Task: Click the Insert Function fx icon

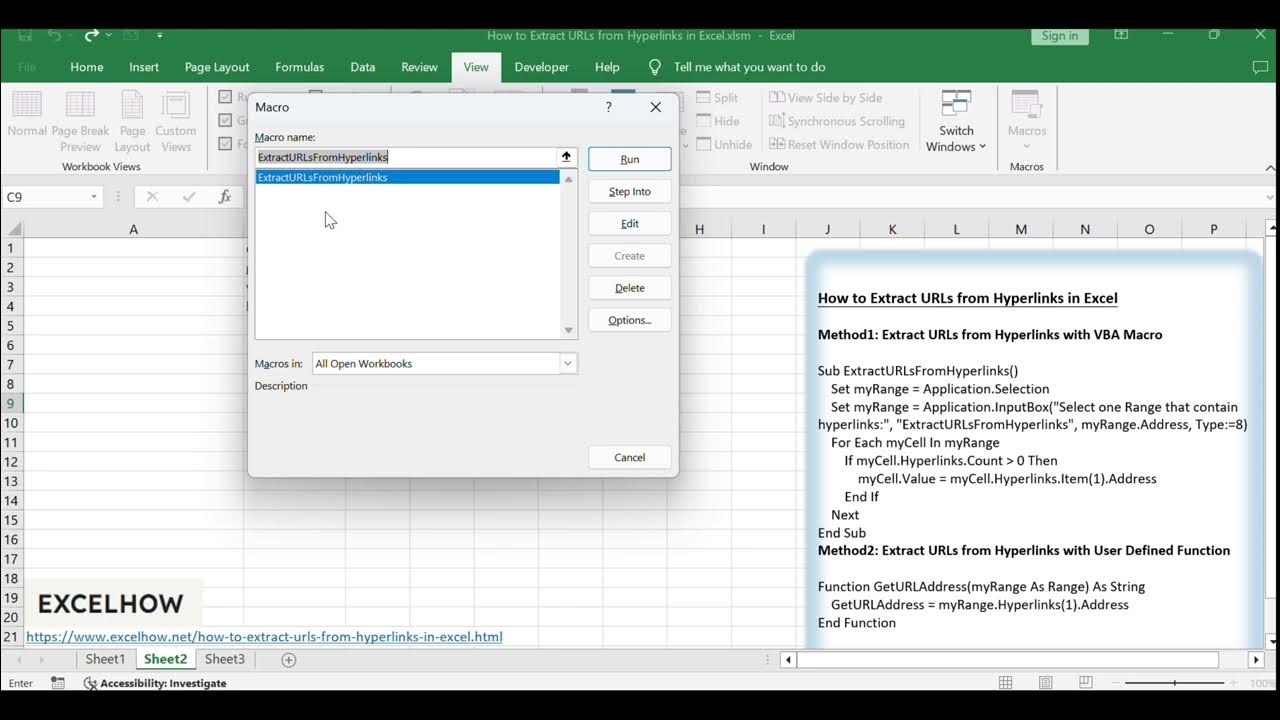Action: [x=225, y=197]
